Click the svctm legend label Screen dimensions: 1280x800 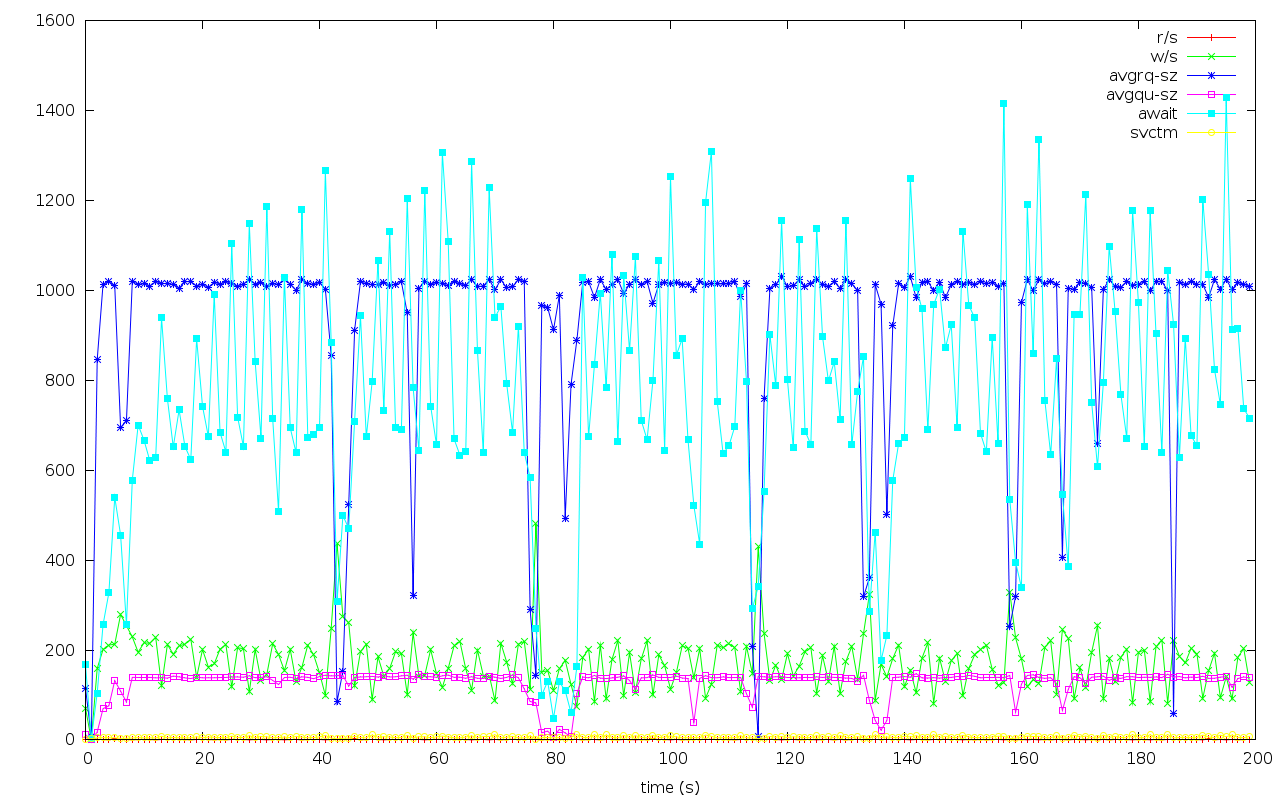pyautogui.click(x=1155, y=132)
